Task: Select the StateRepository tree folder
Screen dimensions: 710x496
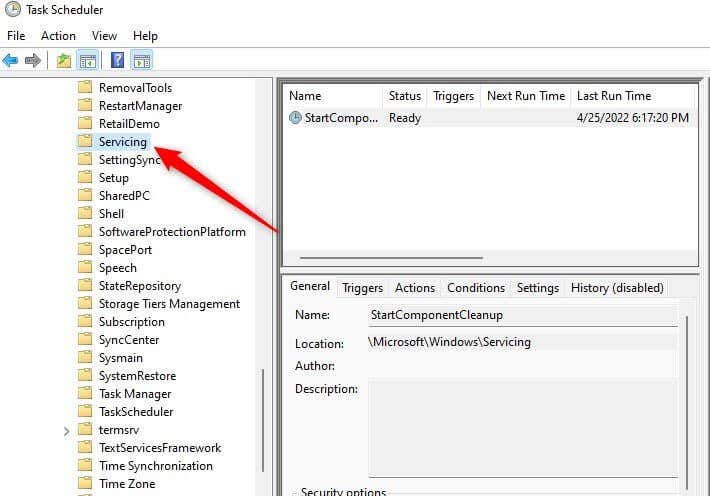Action: click(139, 285)
